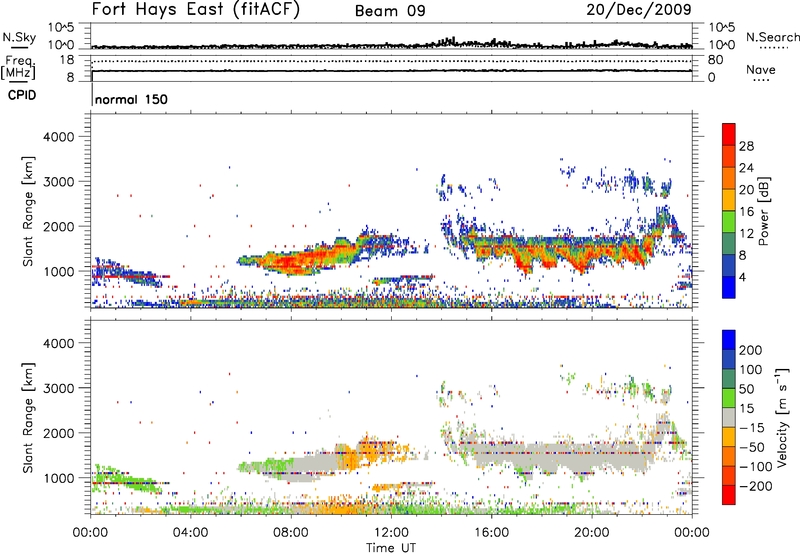Click the "24" value on Power colorbar
800x554 pixels.
(746, 168)
